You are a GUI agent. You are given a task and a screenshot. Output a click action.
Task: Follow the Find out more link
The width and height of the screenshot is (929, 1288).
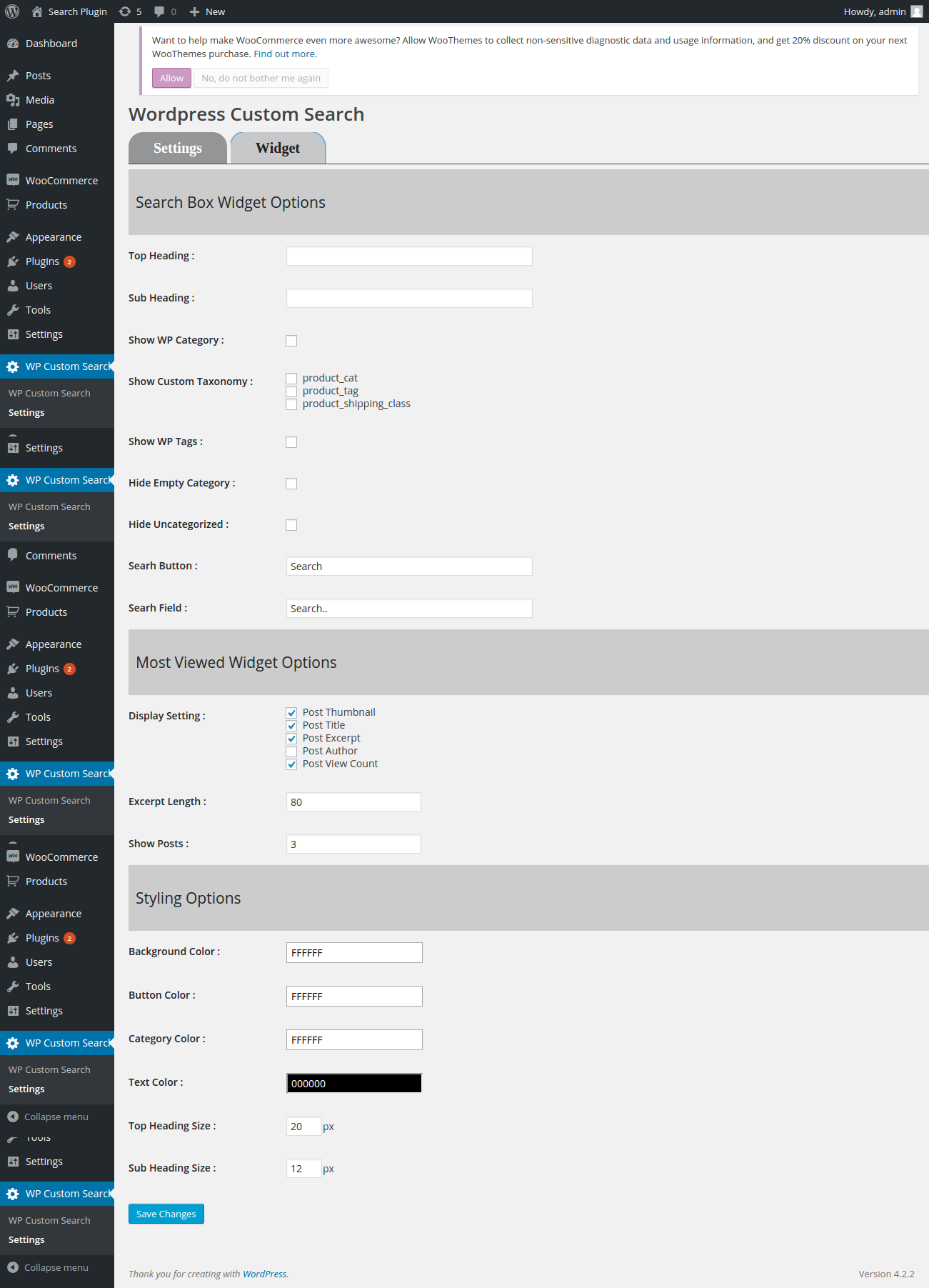tap(284, 54)
